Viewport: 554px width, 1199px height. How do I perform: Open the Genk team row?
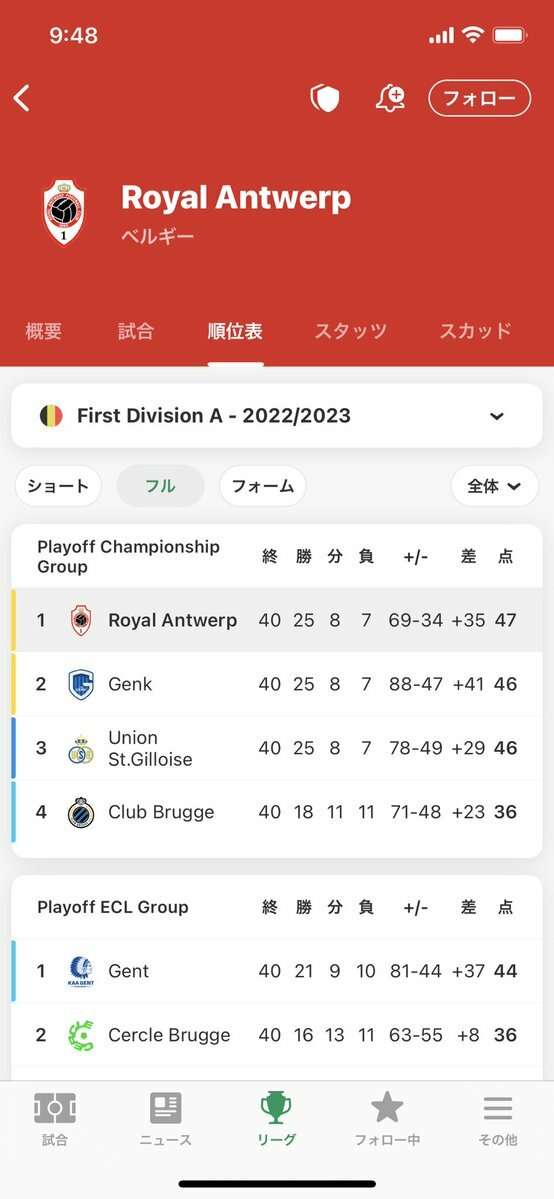277,684
